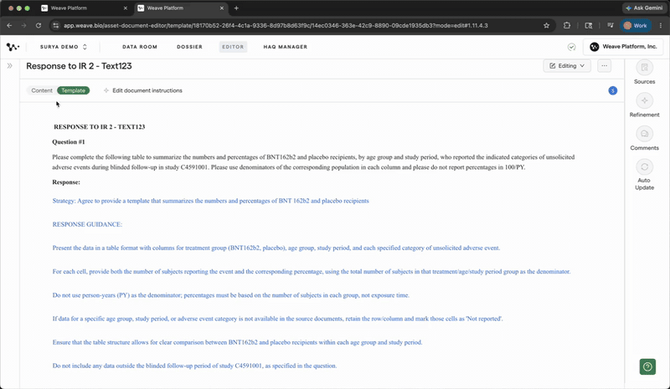Open a new browser tab
Viewport: 670px width, 389px height.
(x=236, y=8)
